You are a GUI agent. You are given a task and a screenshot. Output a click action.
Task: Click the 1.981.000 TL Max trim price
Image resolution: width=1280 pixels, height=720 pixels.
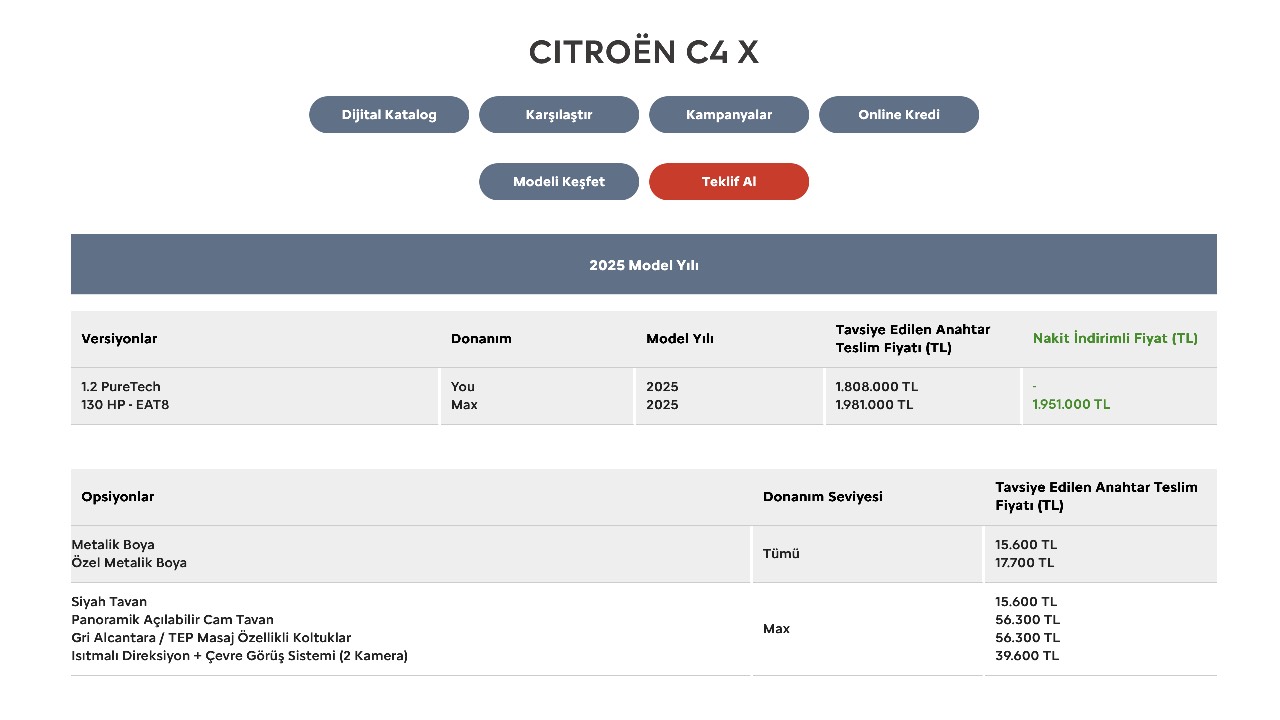[874, 405]
